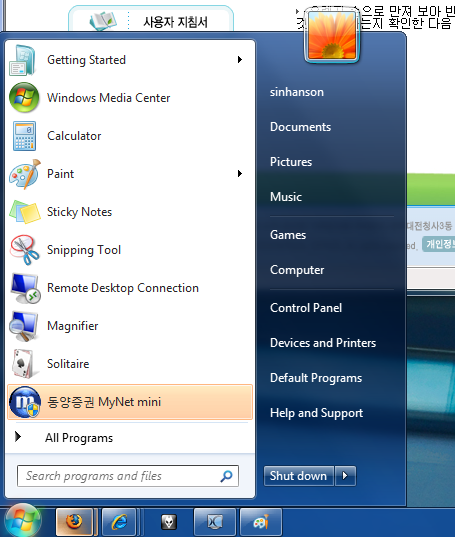This screenshot has width=455, height=539.
Task: Launch Windows Media Center icon
Action: click(24, 98)
